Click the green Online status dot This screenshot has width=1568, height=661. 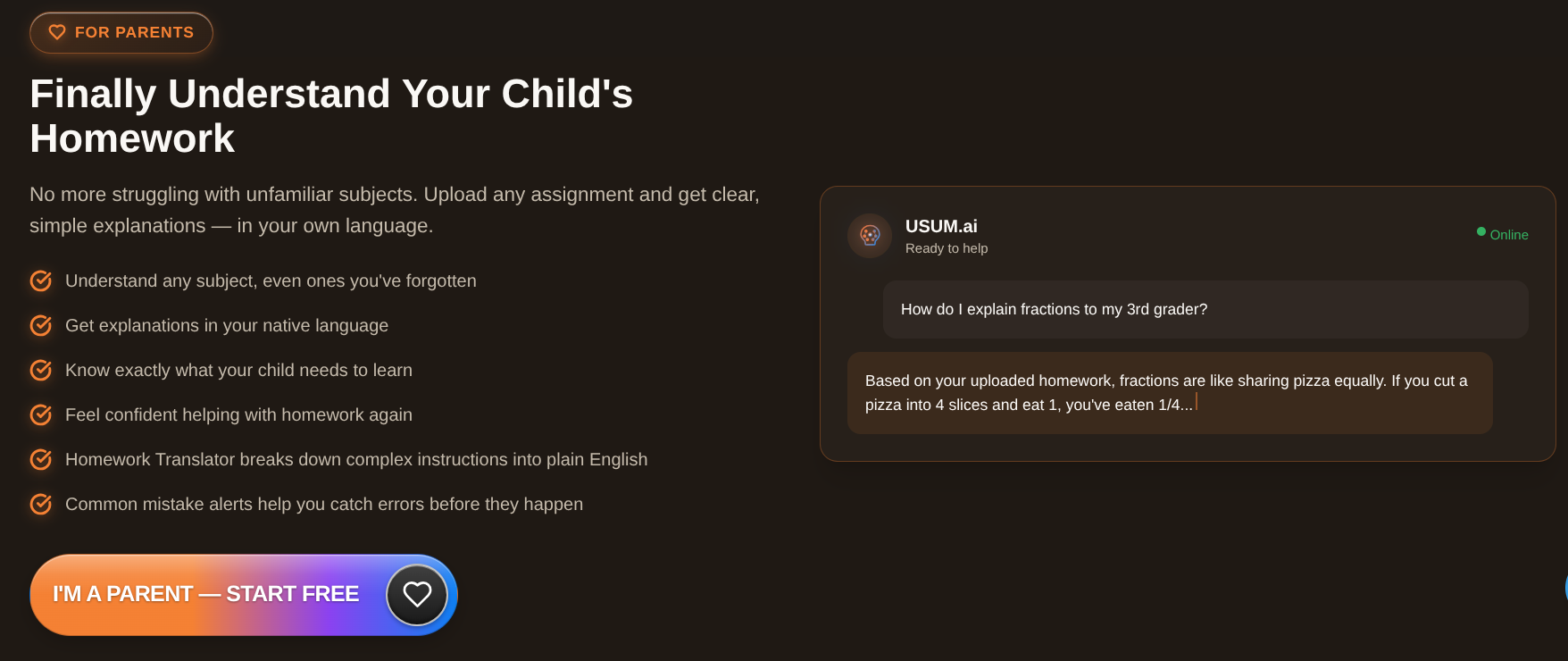1481,231
